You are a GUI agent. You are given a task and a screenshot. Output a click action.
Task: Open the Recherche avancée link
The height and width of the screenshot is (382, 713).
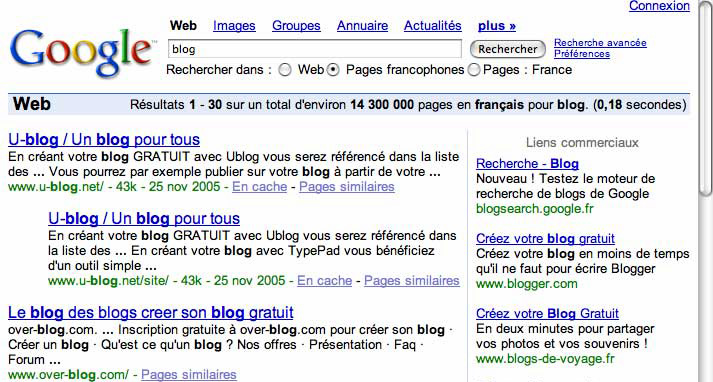(600, 43)
